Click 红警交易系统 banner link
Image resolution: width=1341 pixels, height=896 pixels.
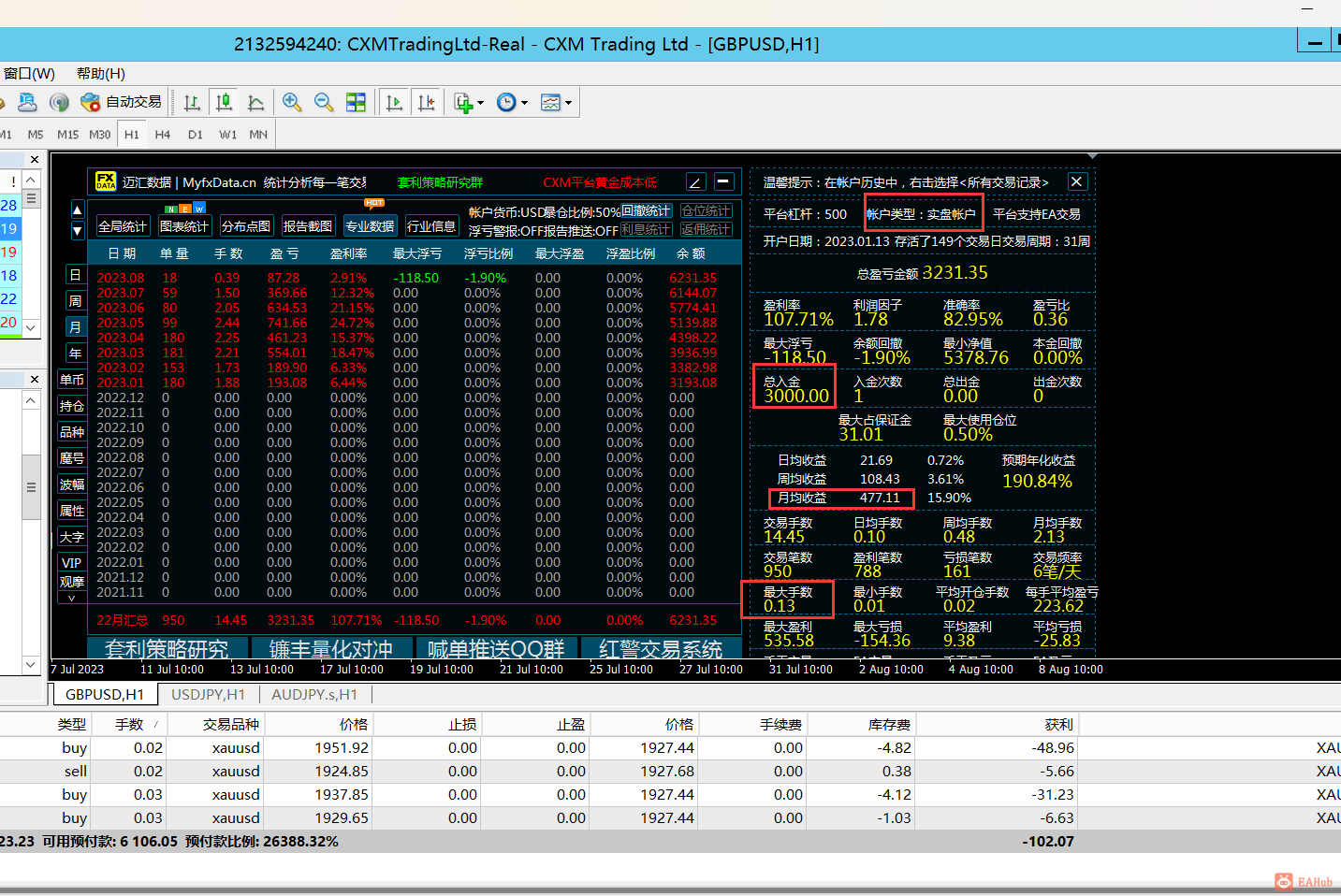click(661, 648)
